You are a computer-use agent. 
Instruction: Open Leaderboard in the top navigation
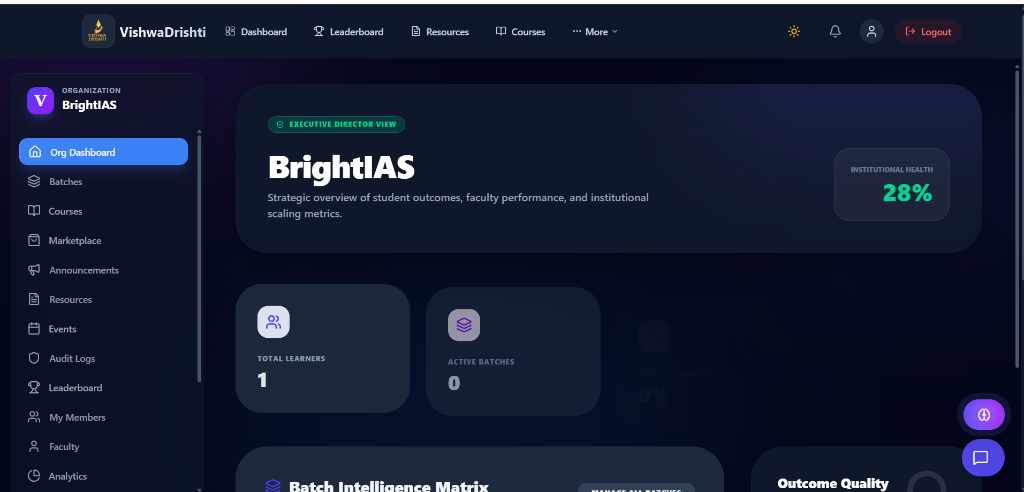pos(349,31)
